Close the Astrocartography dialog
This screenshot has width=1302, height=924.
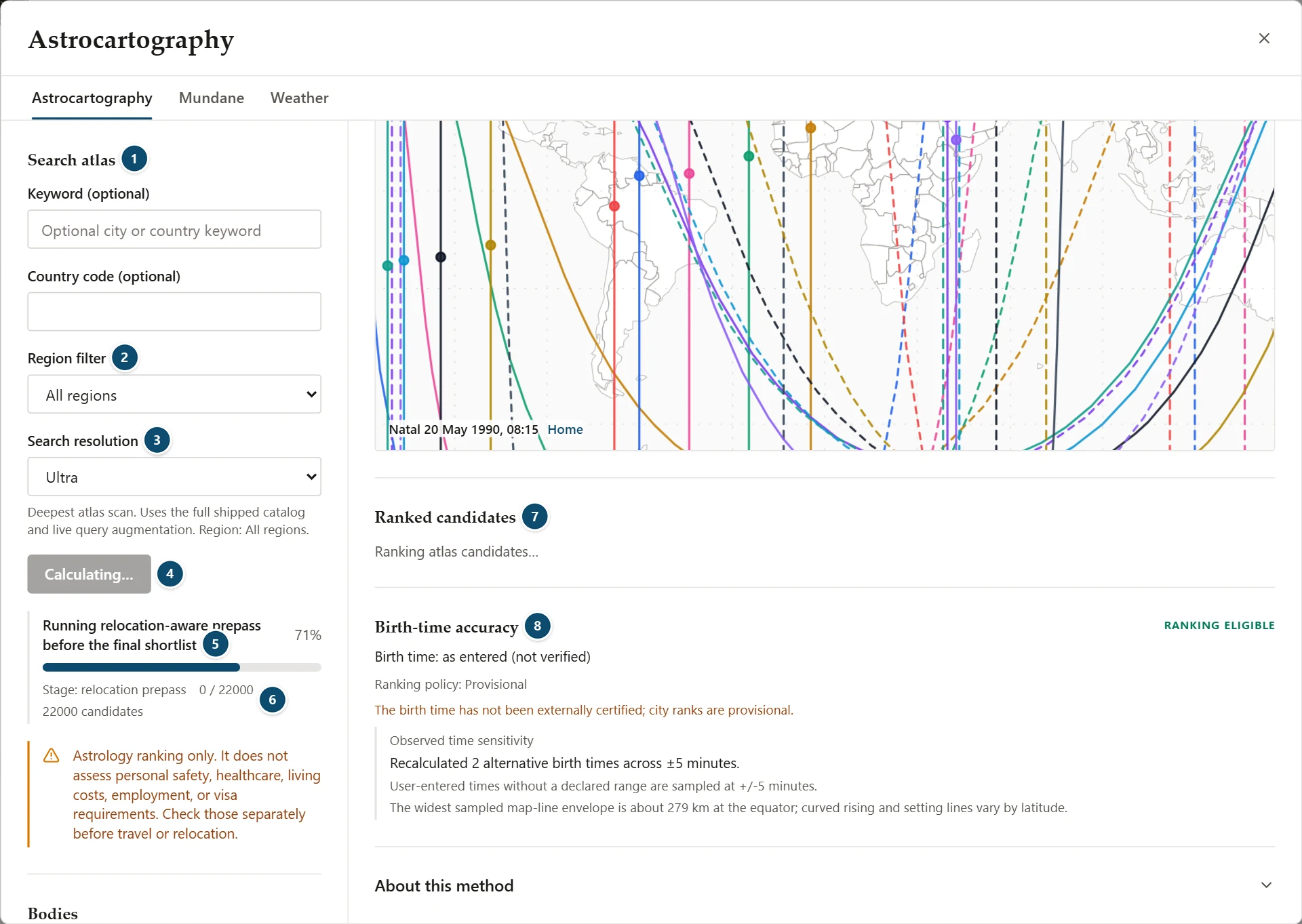click(x=1264, y=39)
